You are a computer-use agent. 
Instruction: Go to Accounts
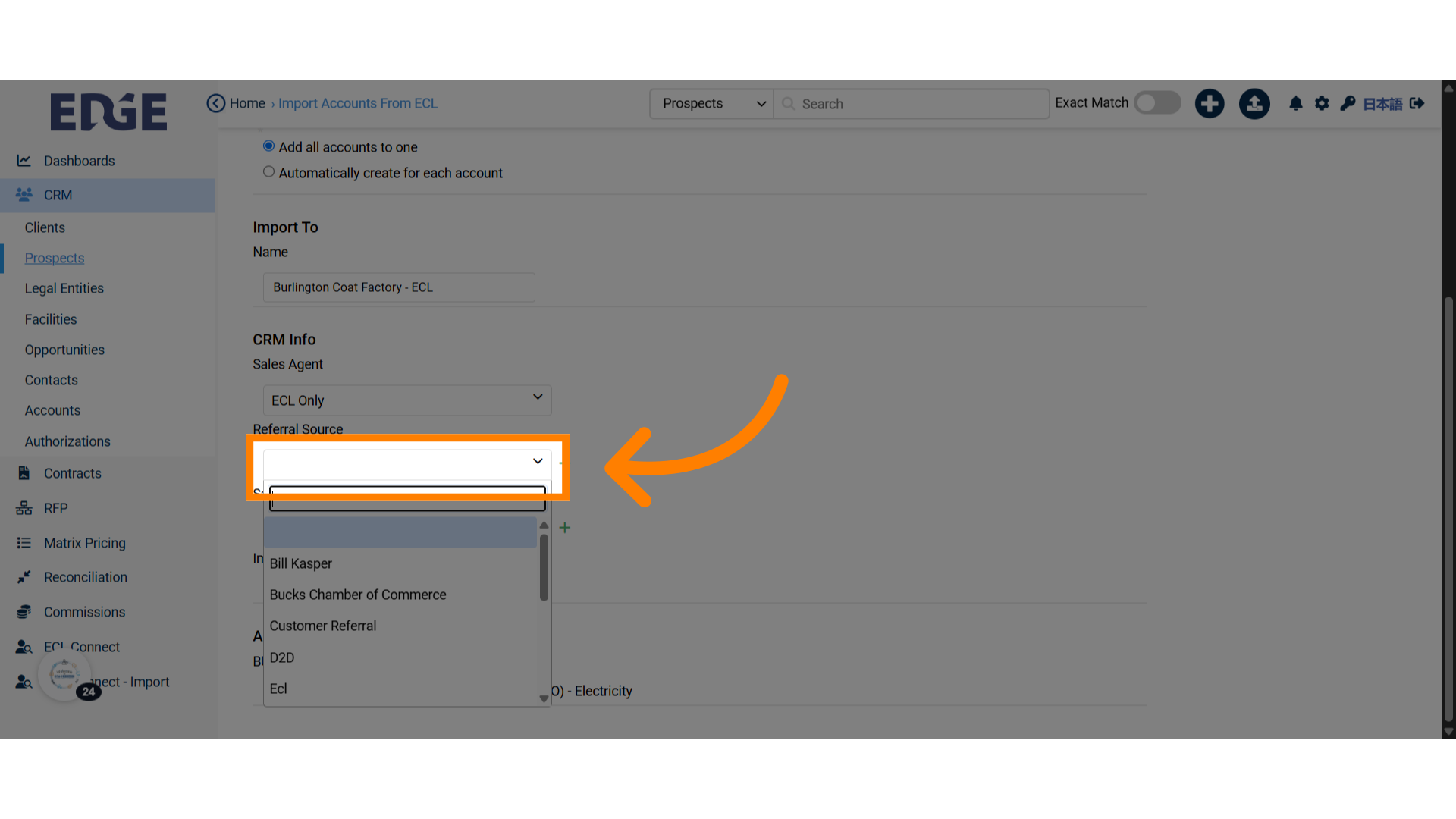pyautogui.click(x=52, y=410)
